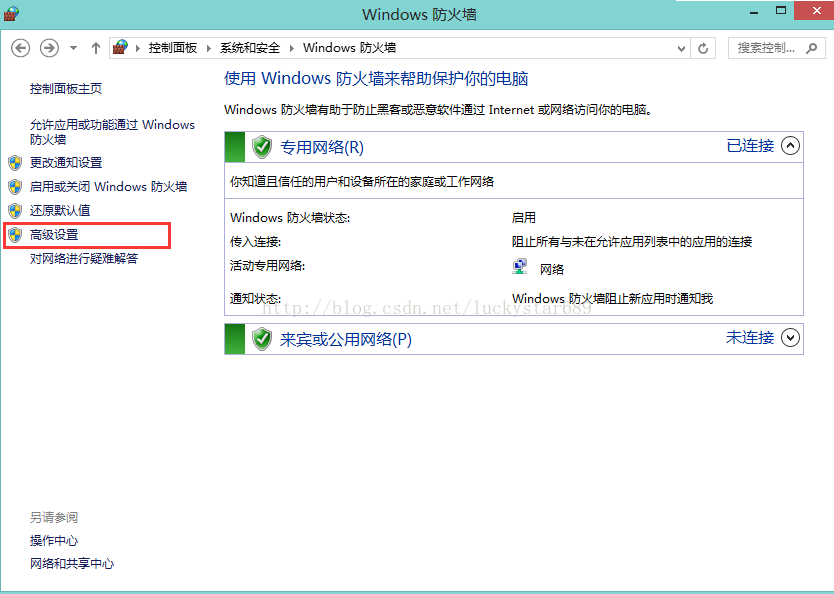Select 系统和安全 breadcrumb in address bar
834x594 pixels.
point(250,48)
